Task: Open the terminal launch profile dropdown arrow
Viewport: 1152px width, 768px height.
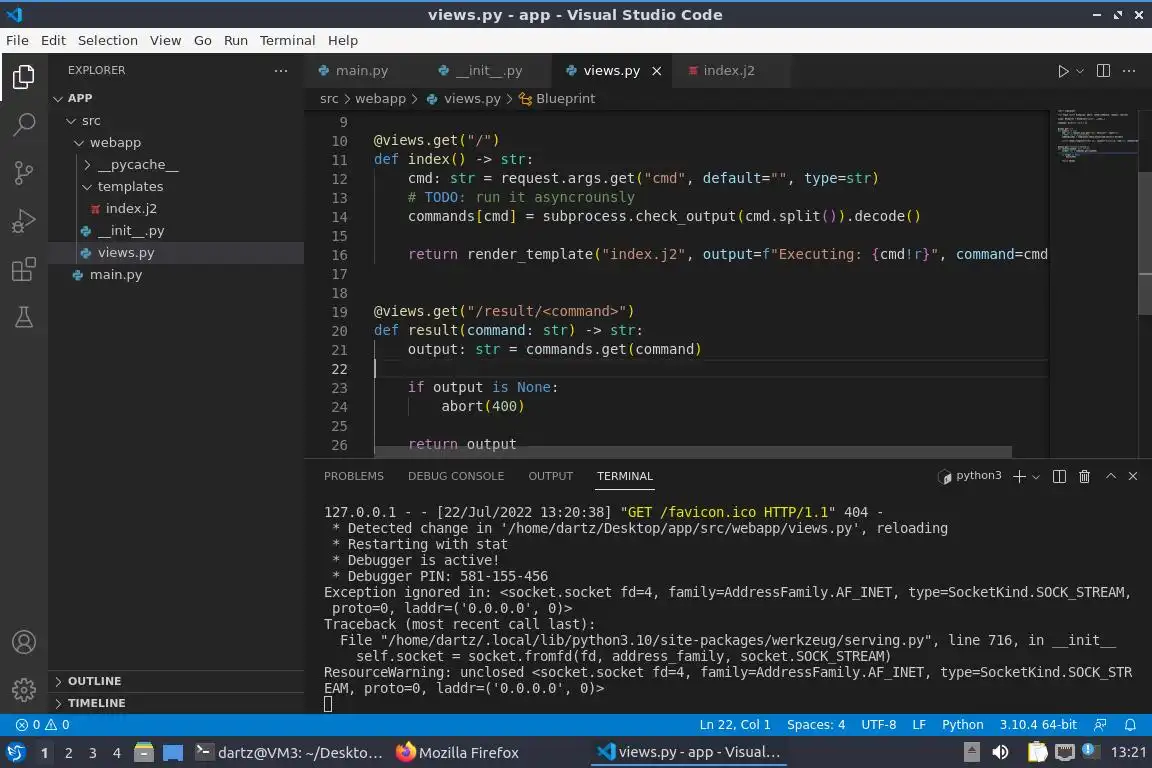Action: pos(1036,476)
